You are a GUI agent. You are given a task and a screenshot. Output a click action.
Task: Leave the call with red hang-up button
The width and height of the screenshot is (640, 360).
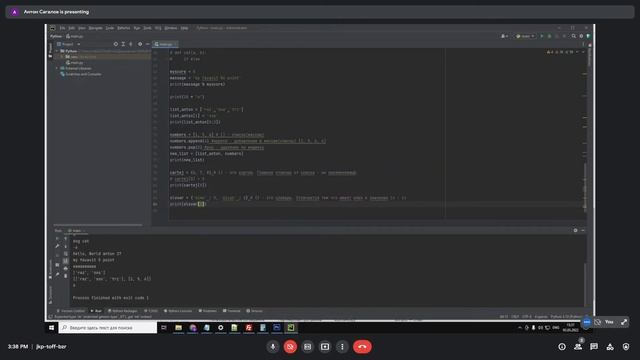pos(362,347)
